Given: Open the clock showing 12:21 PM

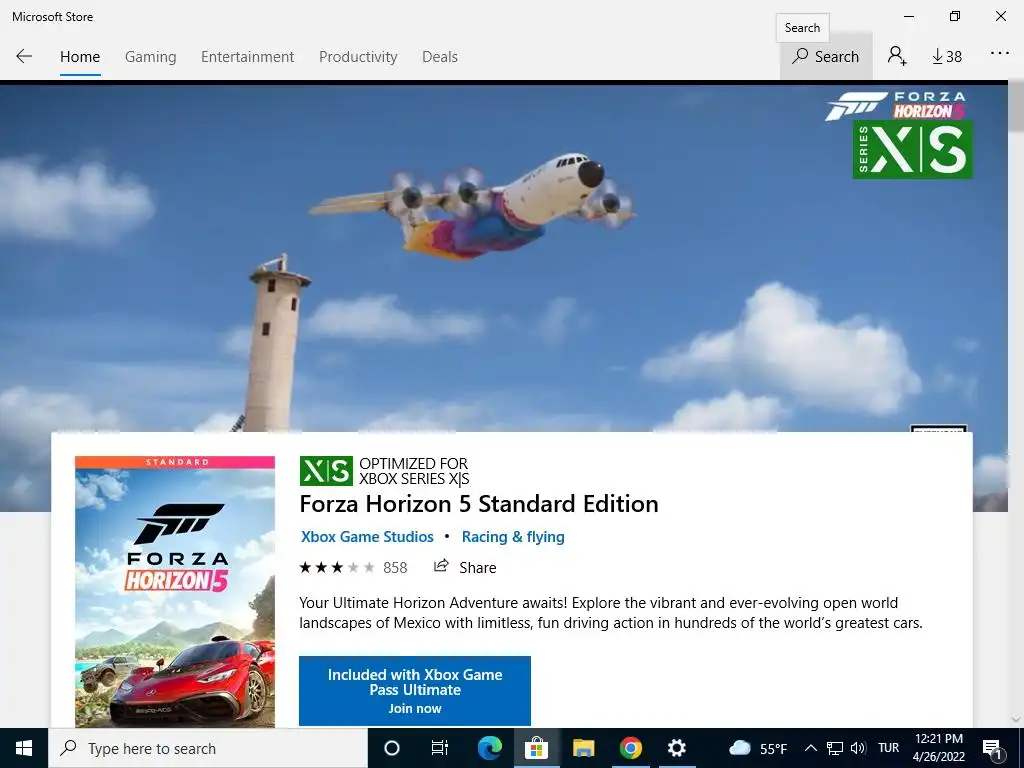Looking at the screenshot, I should coord(938,748).
